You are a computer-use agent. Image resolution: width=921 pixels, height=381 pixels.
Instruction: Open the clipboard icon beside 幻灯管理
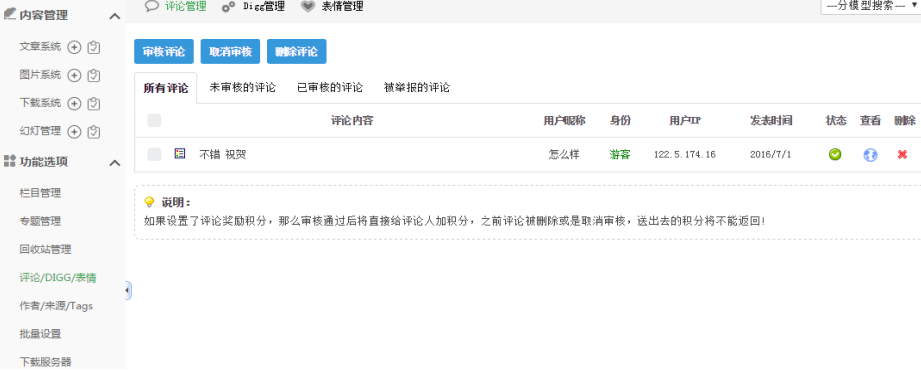point(94,132)
